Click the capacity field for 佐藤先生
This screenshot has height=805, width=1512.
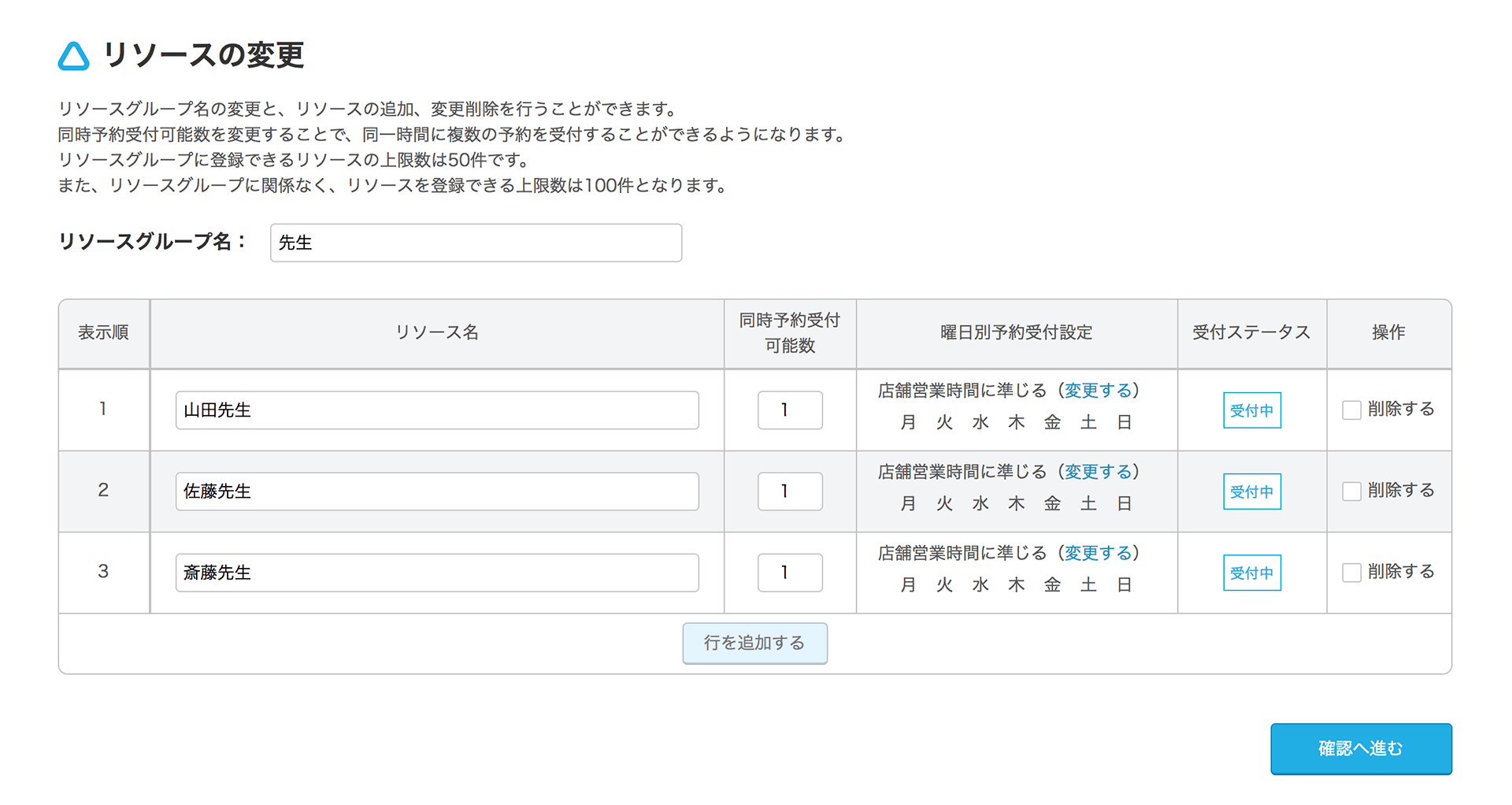click(x=790, y=492)
